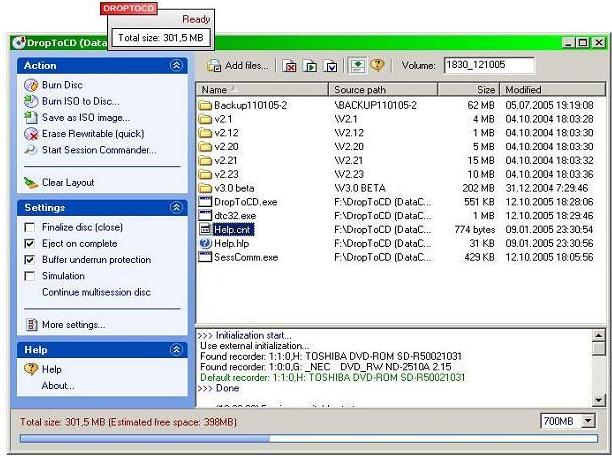Click the green play arrow toolbar icon
The image size is (612, 456).
(x=310, y=66)
